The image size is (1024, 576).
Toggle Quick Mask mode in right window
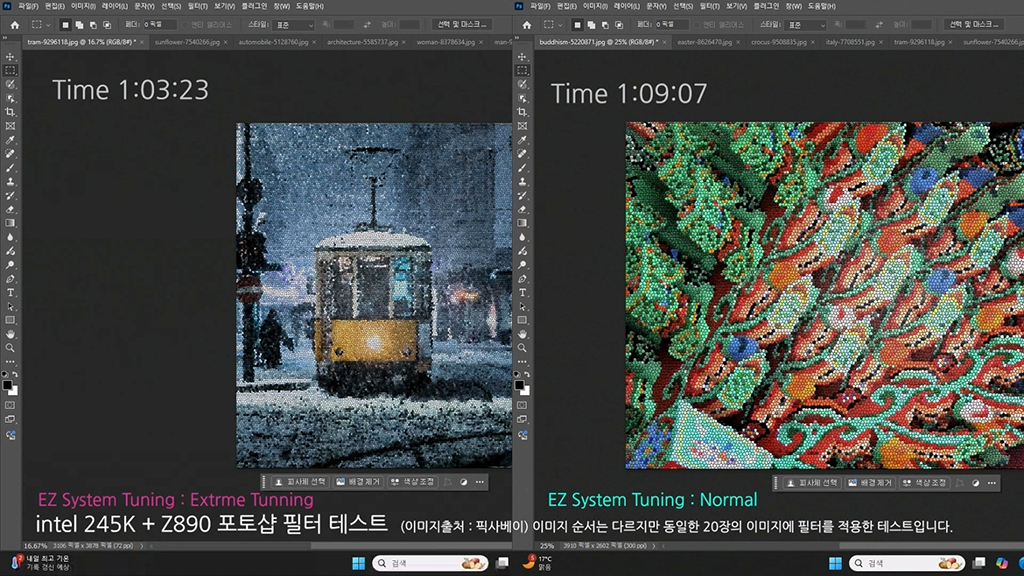522,406
